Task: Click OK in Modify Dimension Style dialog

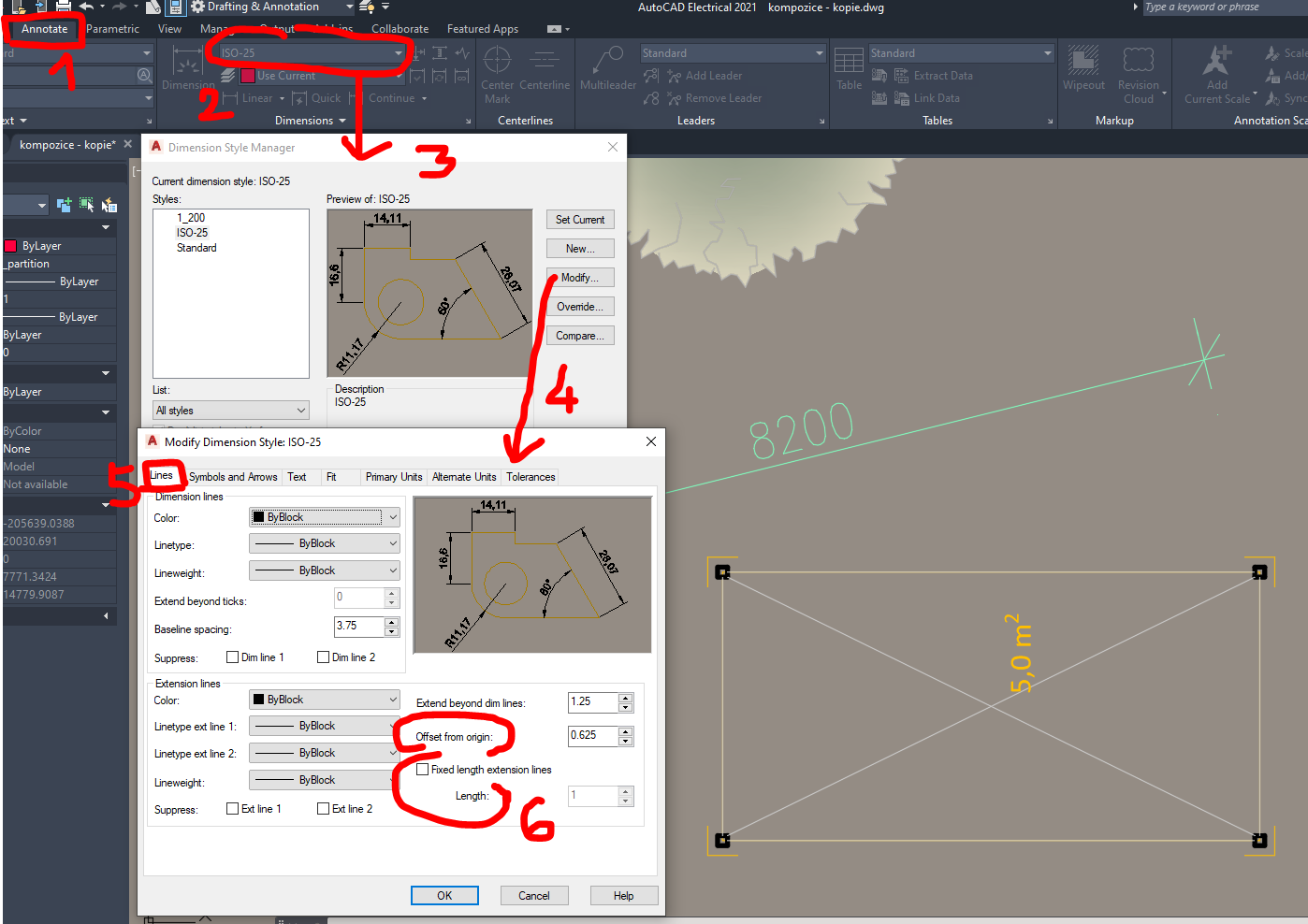Action: [x=444, y=896]
